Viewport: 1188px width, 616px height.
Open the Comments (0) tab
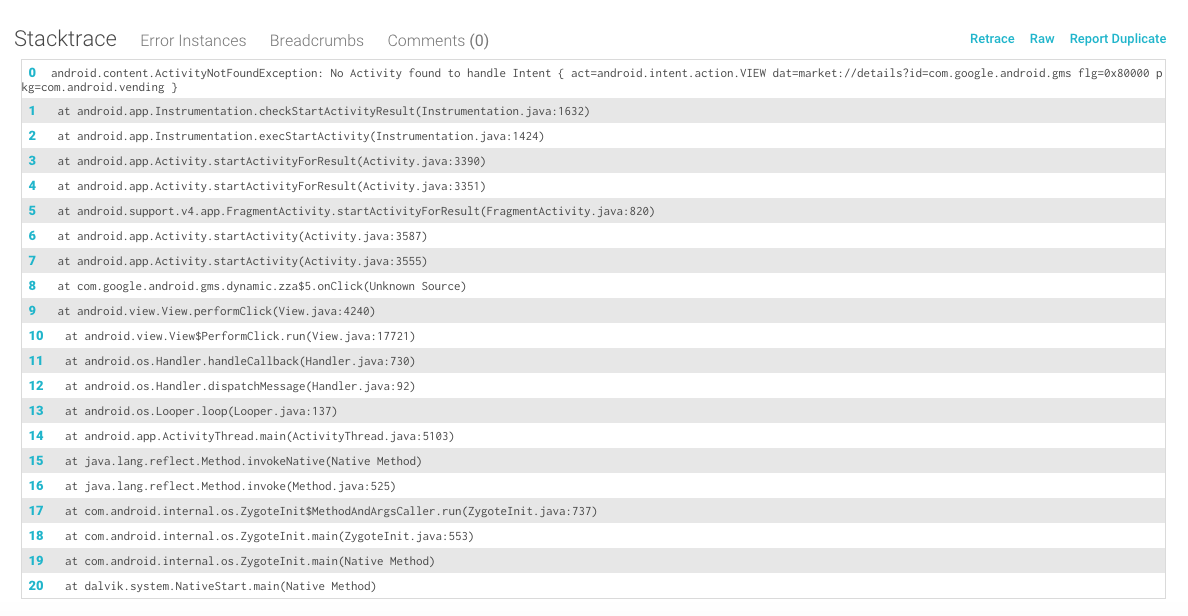coord(438,41)
